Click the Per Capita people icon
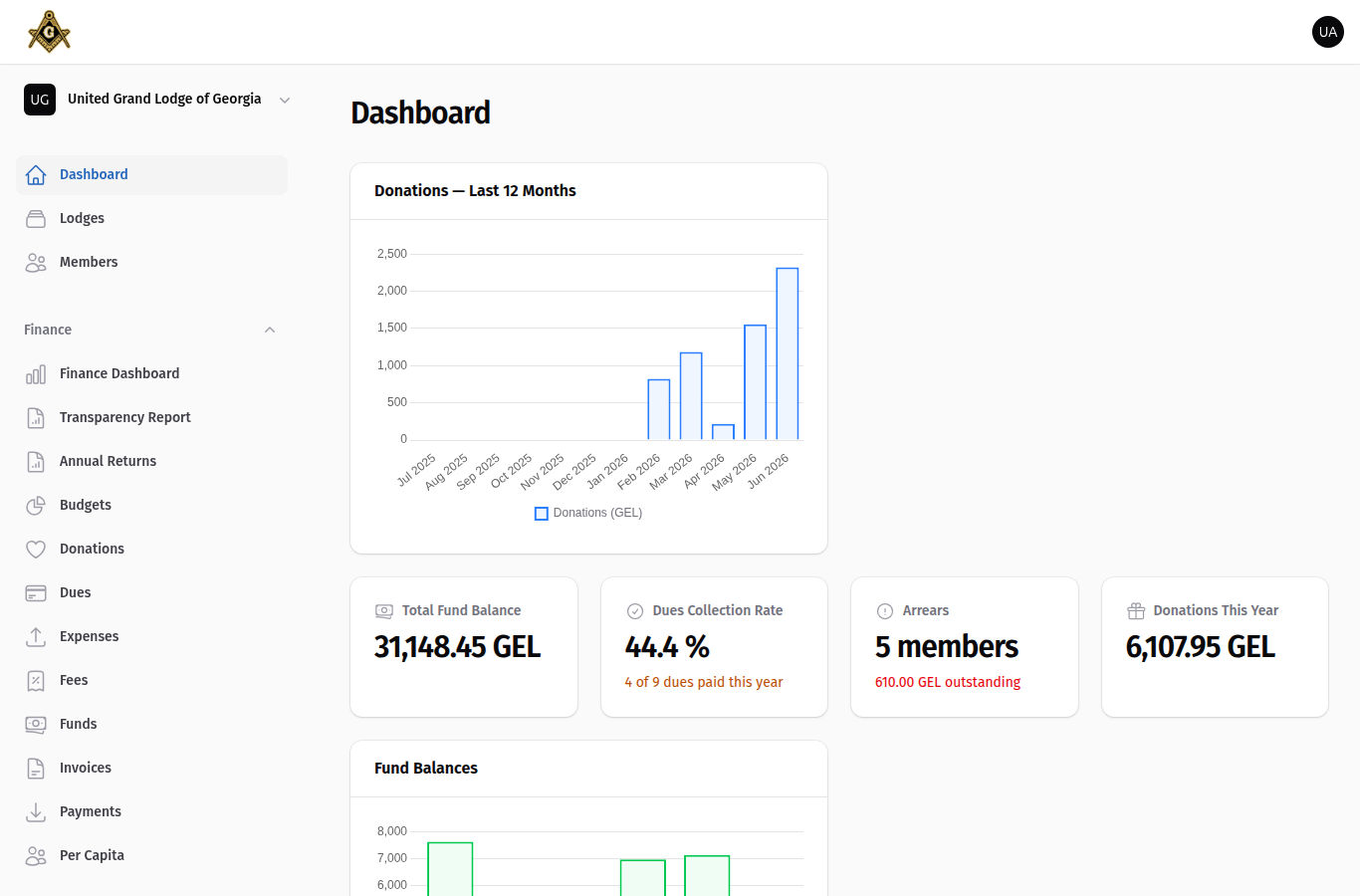1360x896 pixels. pos(36,856)
